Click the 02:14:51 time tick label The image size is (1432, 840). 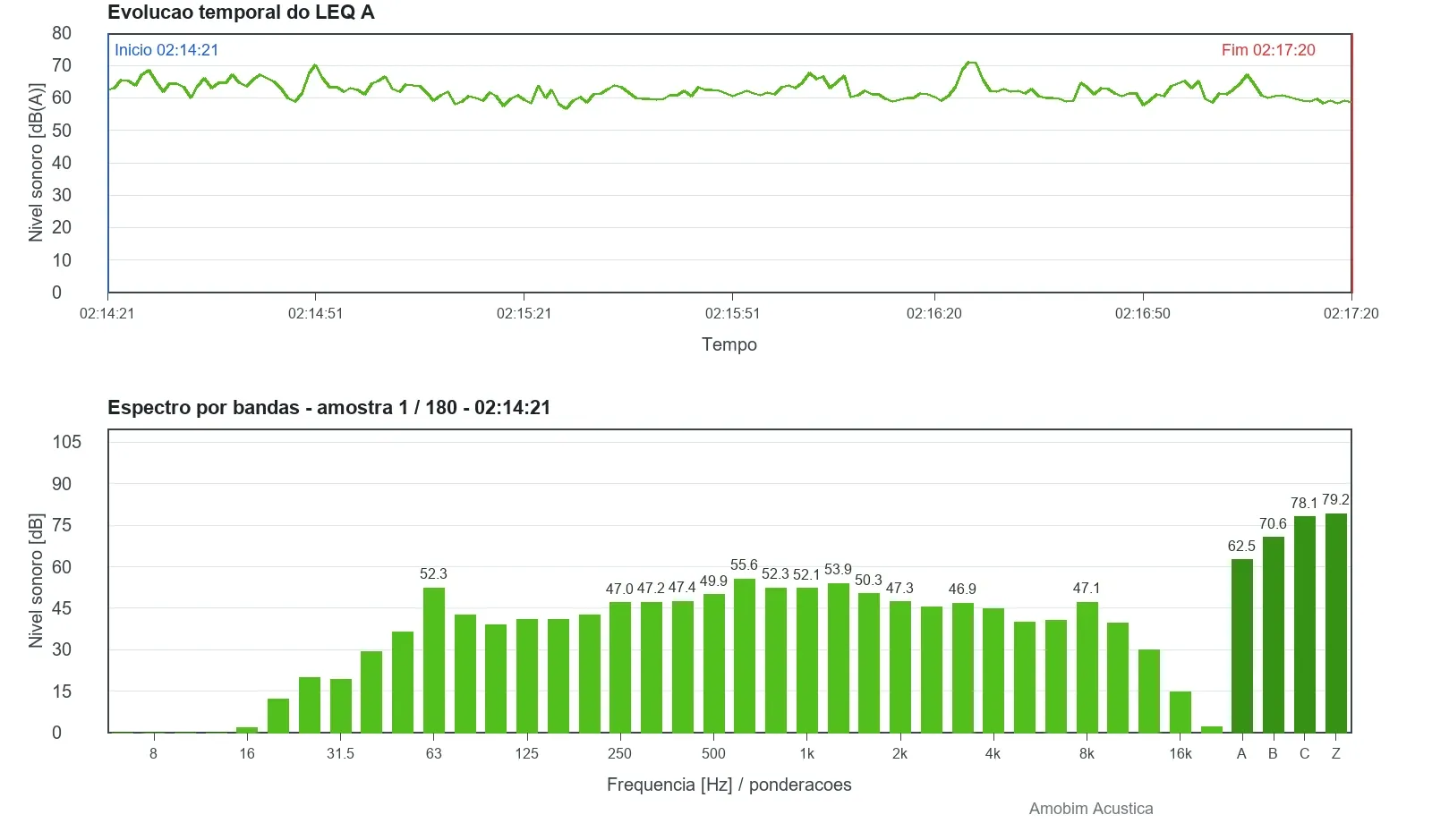coord(315,314)
